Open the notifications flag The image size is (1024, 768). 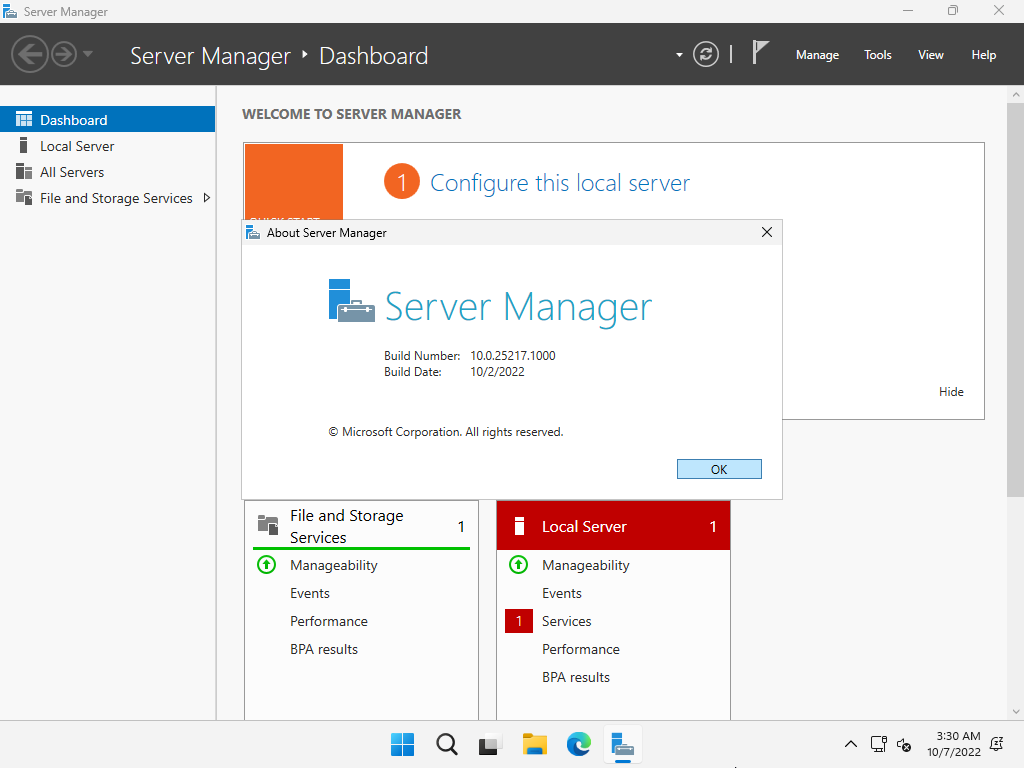tap(760, 52)
